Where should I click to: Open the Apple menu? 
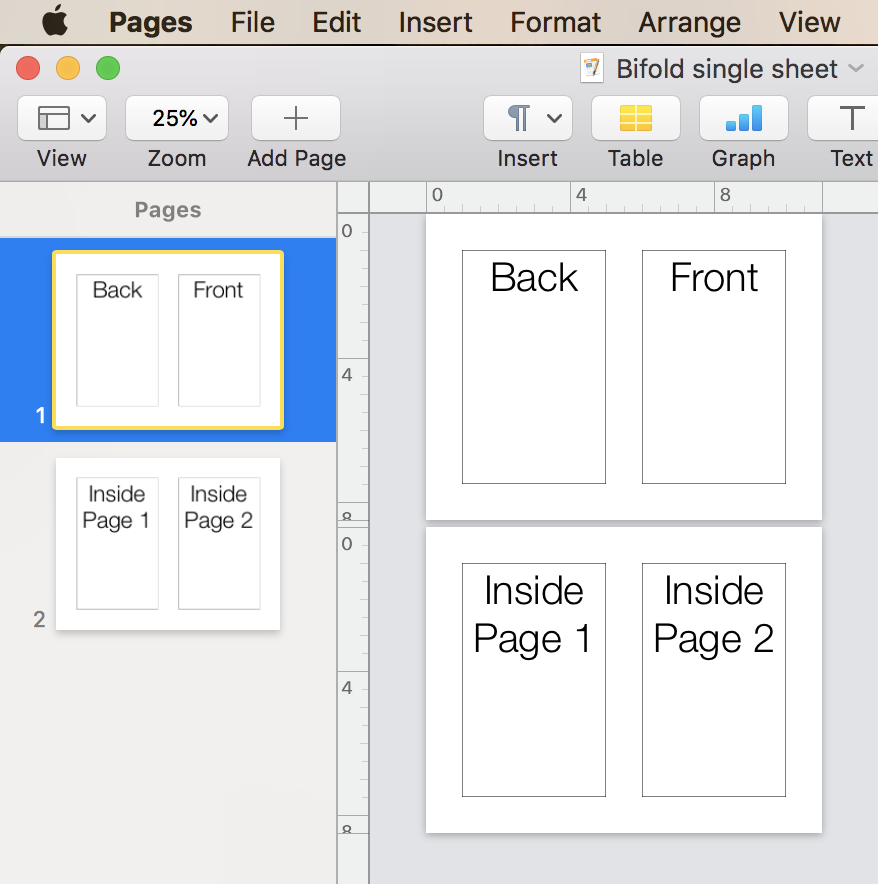click(x=55, y=22)
